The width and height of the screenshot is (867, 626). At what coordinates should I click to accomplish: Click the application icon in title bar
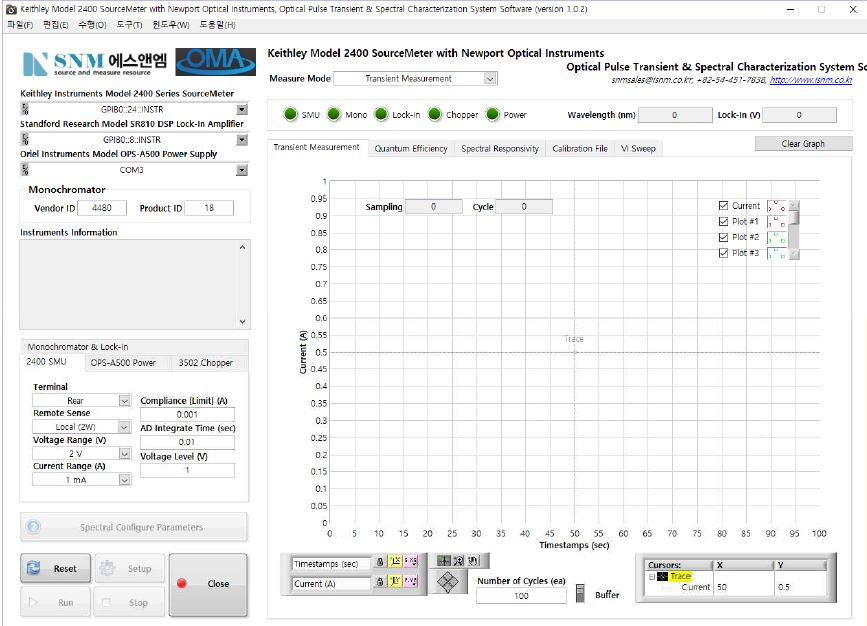(x=11, y=9)
